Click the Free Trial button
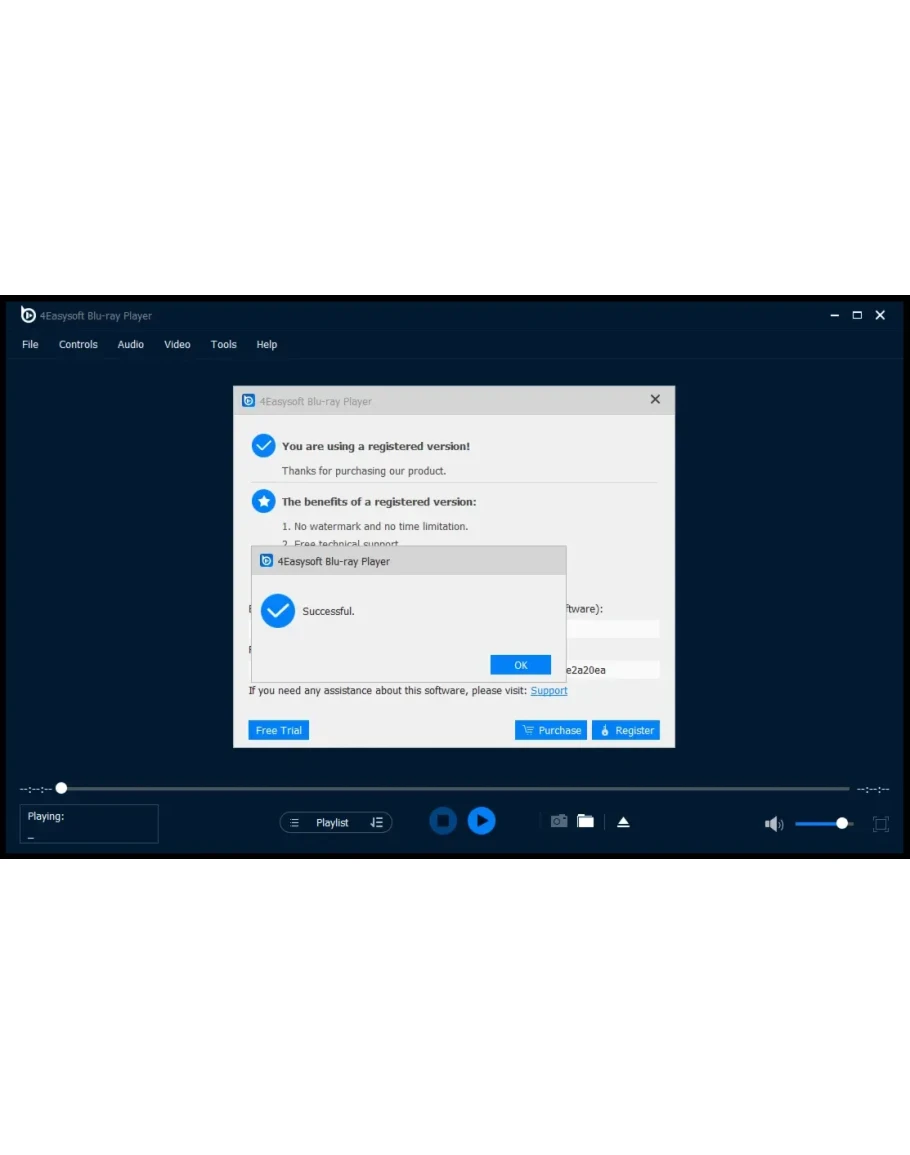This screenshot has width=910, height=1155. [x=278, y=730]
